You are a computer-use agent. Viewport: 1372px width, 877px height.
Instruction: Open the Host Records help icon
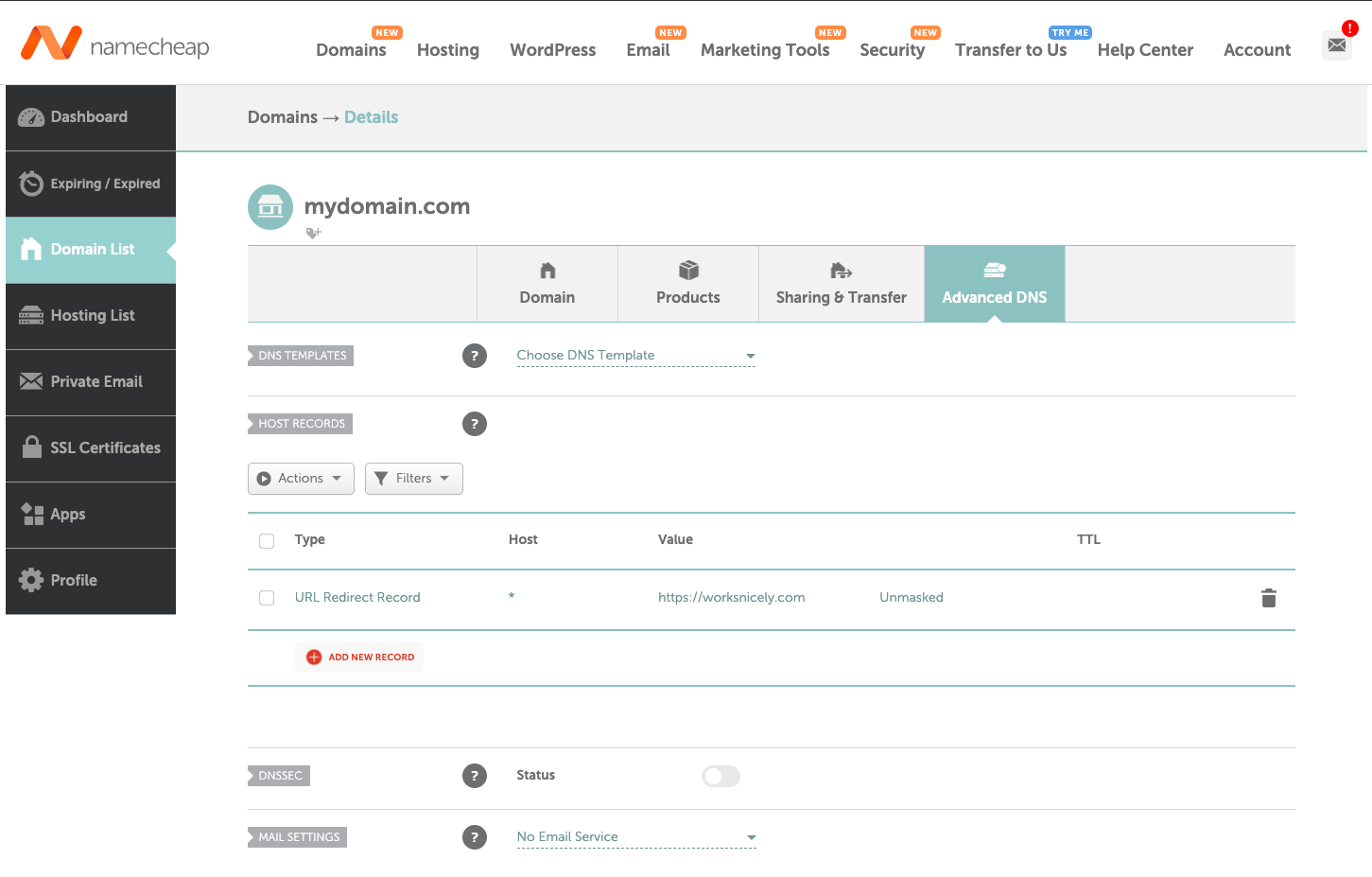(x=474, y=423)
